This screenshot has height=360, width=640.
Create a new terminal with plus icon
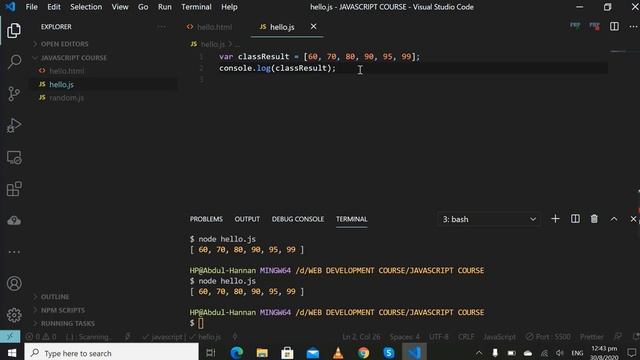coord(555,219)
